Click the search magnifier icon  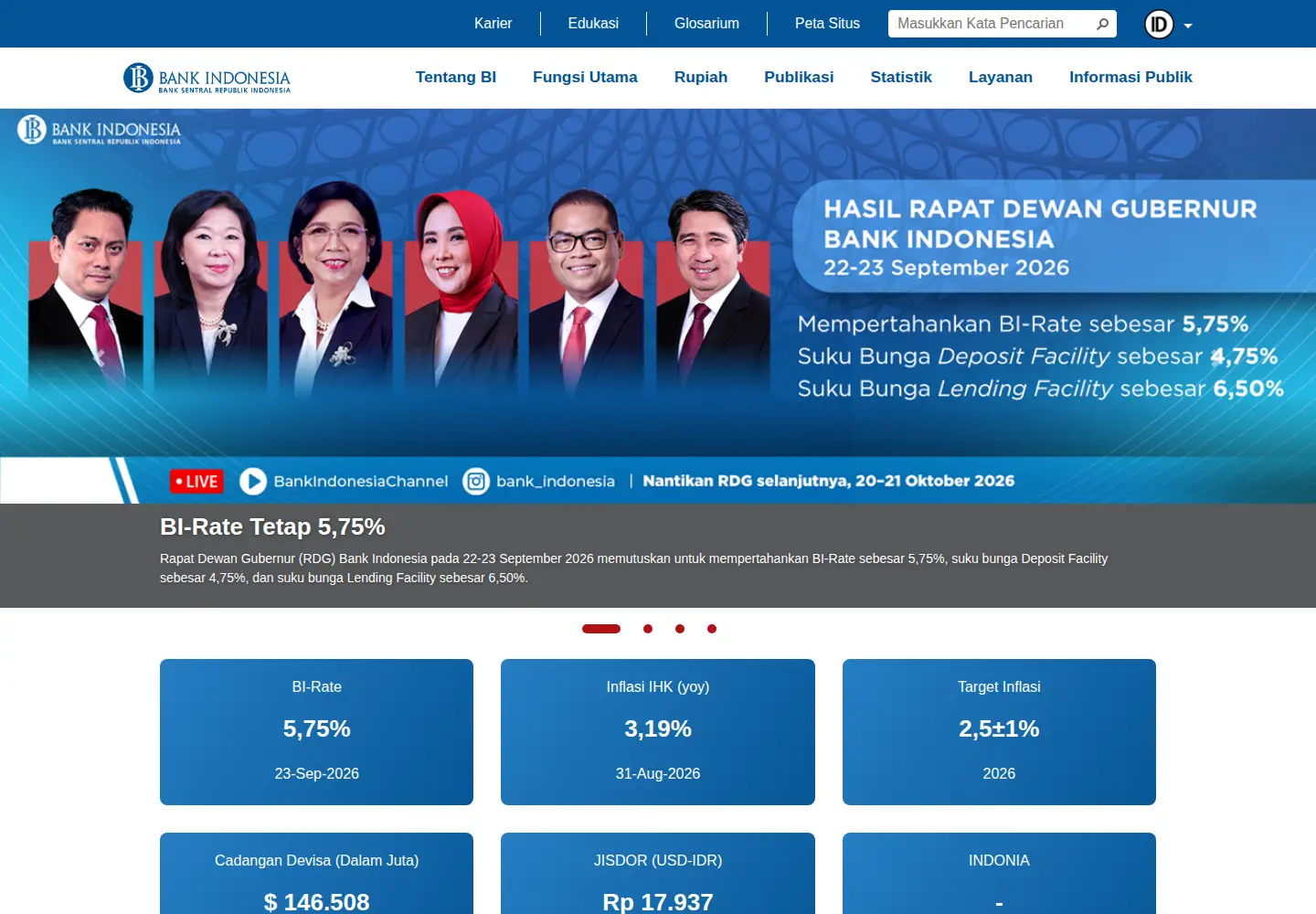point(1102,24)
